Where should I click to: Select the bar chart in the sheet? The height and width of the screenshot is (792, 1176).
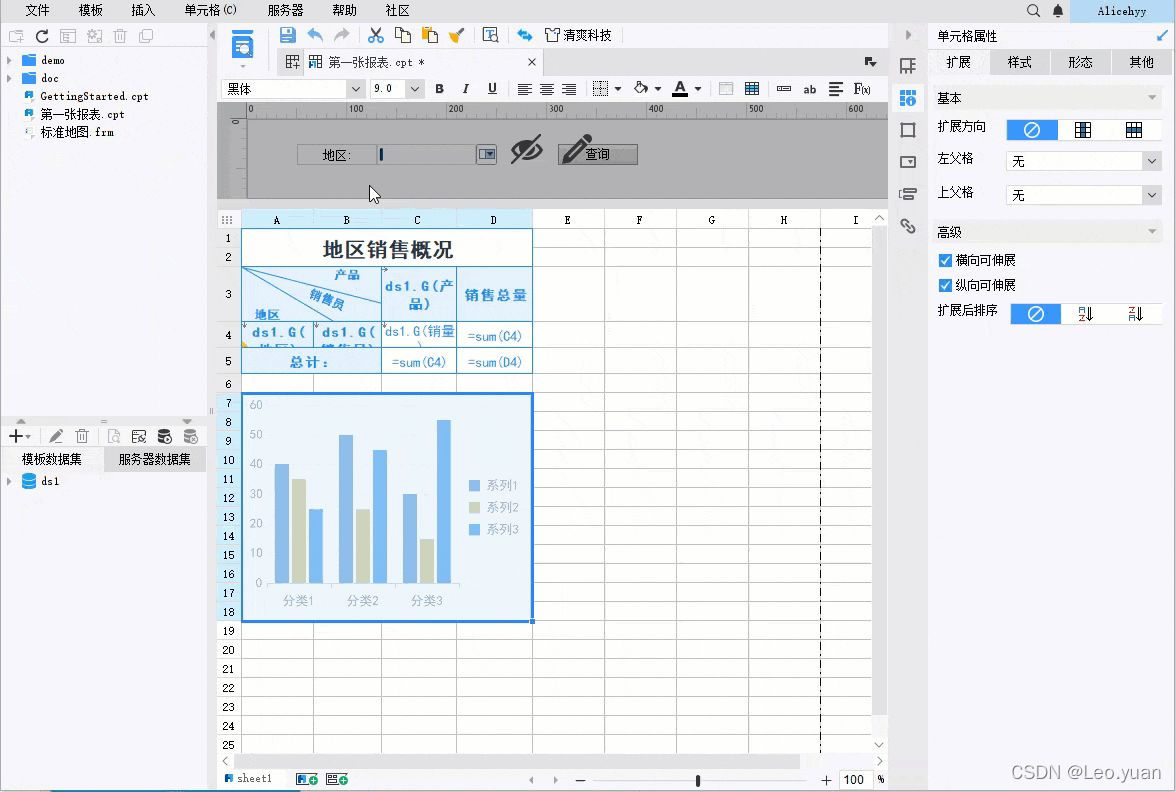pos(387,507)
